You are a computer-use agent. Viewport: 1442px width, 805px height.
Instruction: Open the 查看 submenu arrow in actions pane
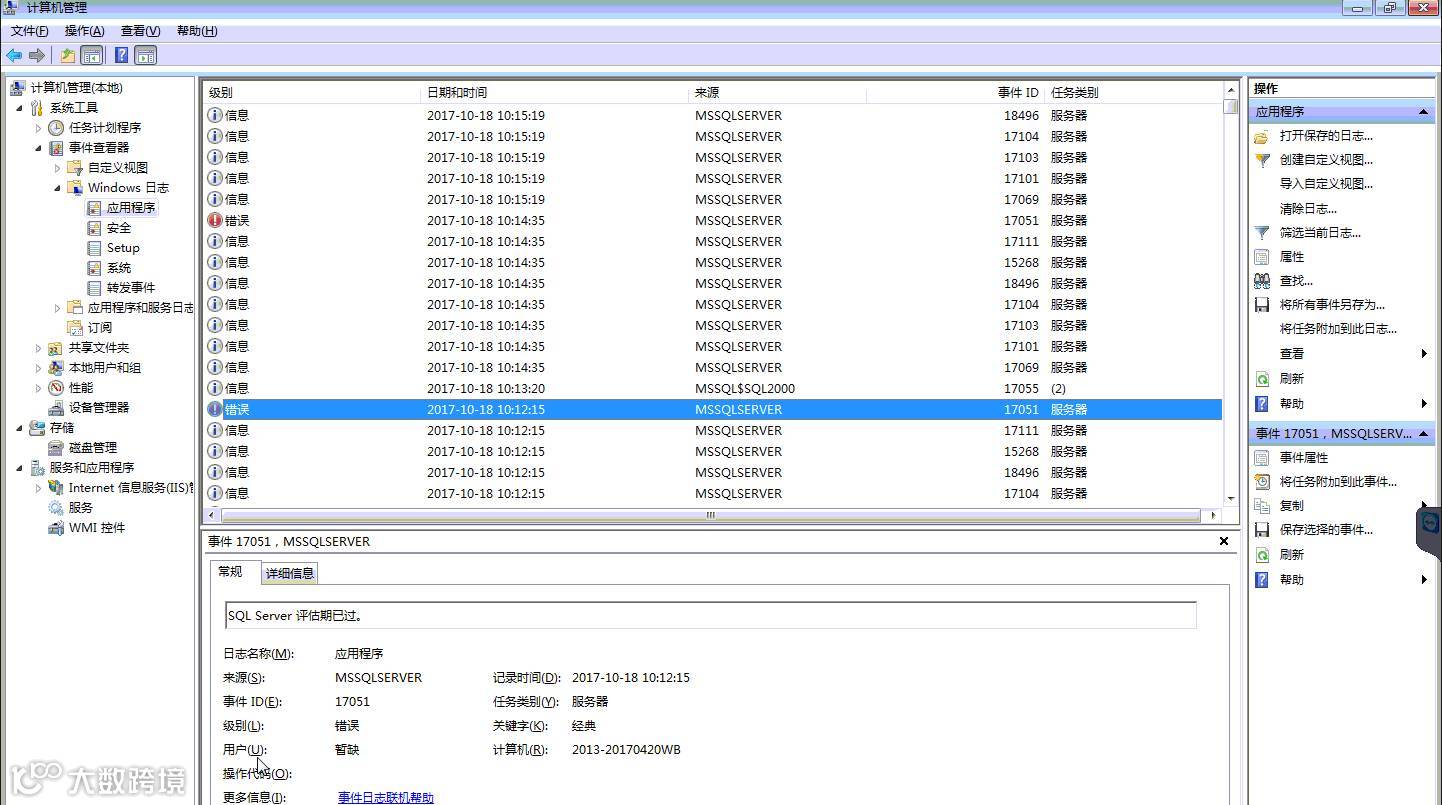click(1424, 354)
